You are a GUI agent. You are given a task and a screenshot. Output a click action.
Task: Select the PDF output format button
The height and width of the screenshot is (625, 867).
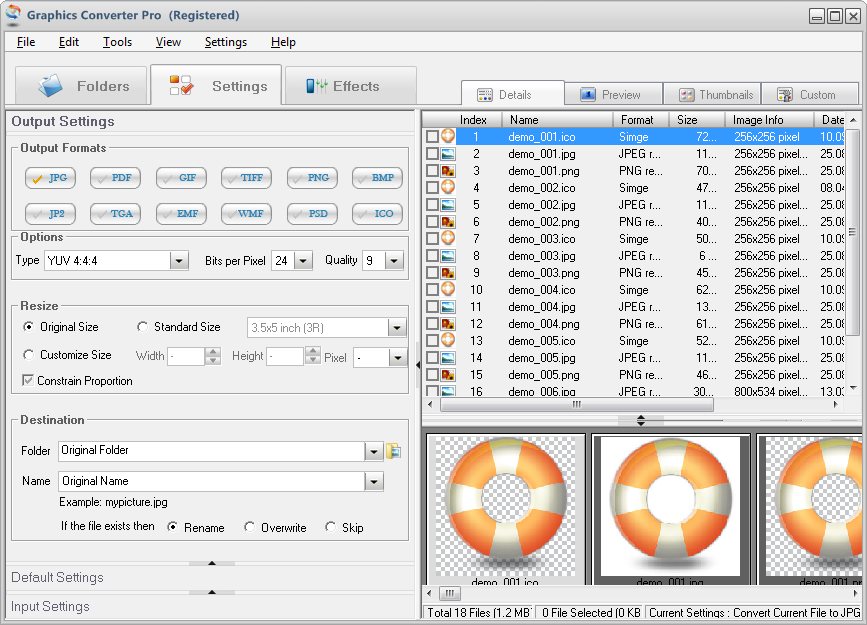coord(115,178)
